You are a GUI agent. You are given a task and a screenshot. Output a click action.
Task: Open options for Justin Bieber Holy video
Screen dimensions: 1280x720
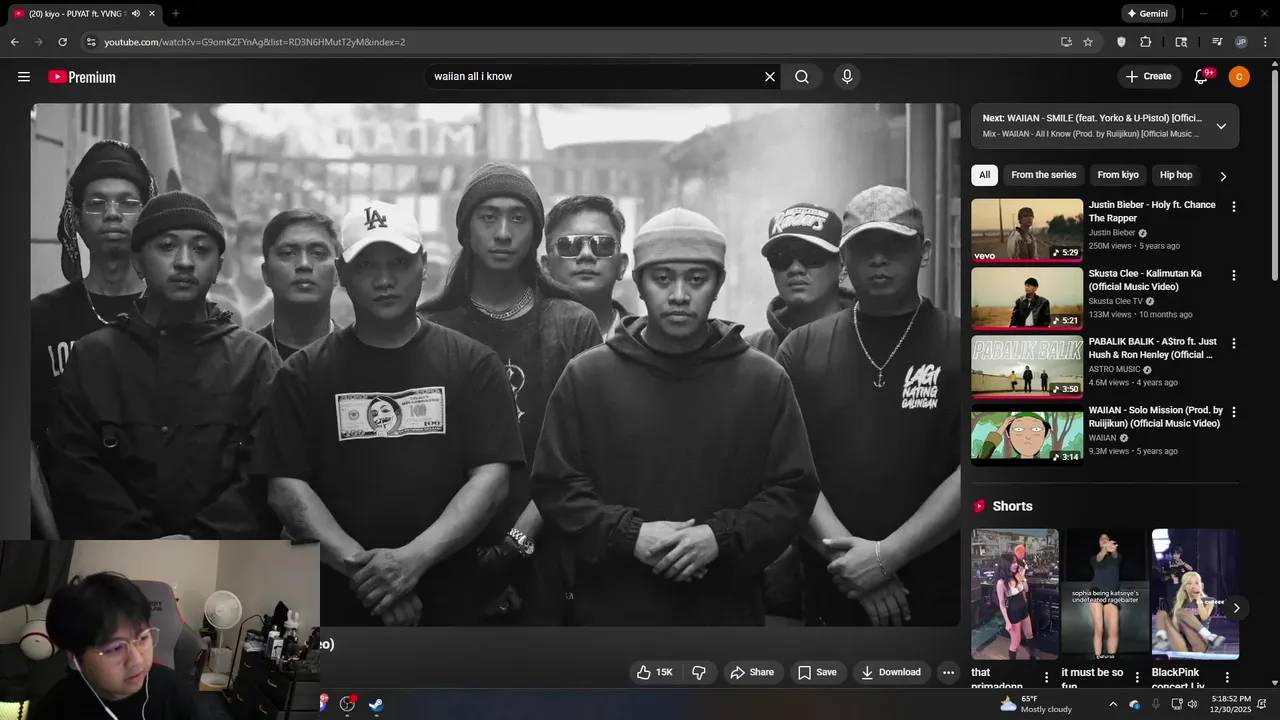pos(1233,207)
